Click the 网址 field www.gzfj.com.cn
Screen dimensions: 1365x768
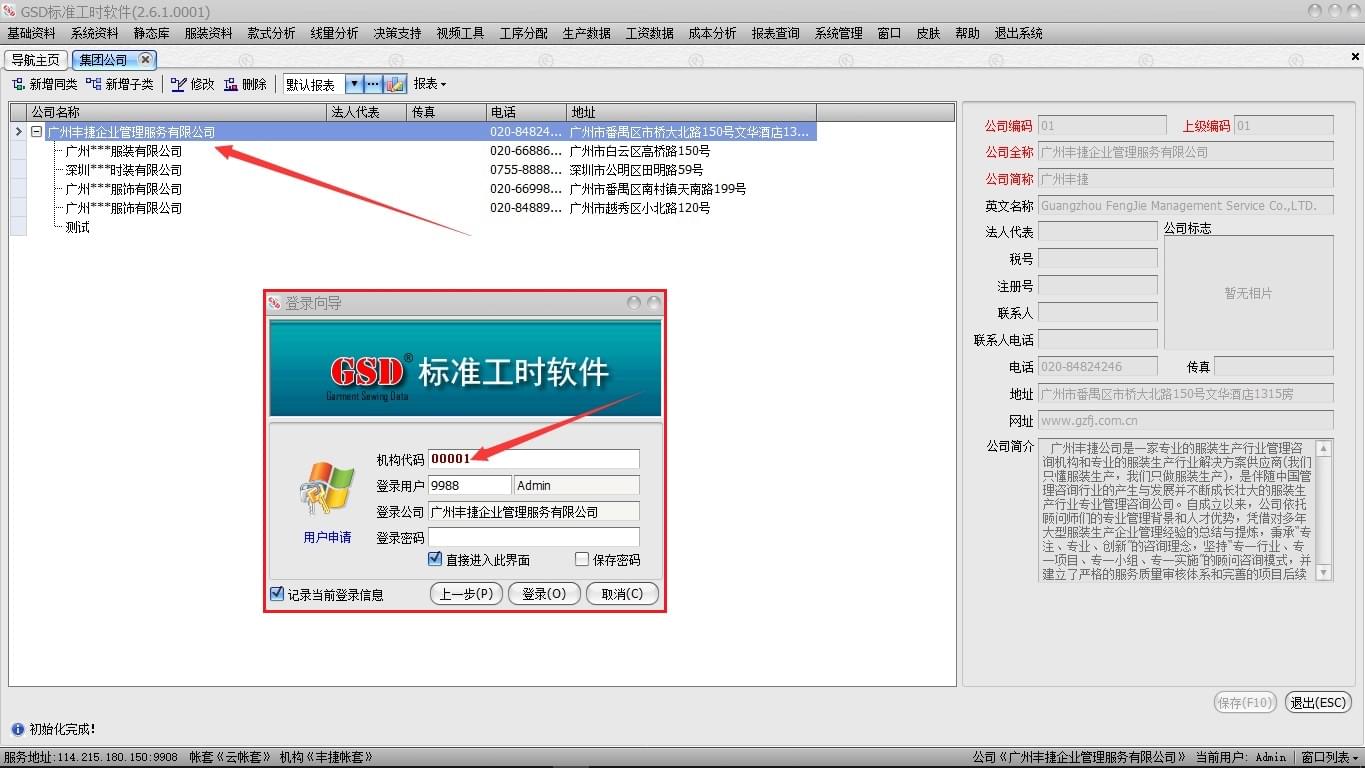click(x=1185, y=421)
